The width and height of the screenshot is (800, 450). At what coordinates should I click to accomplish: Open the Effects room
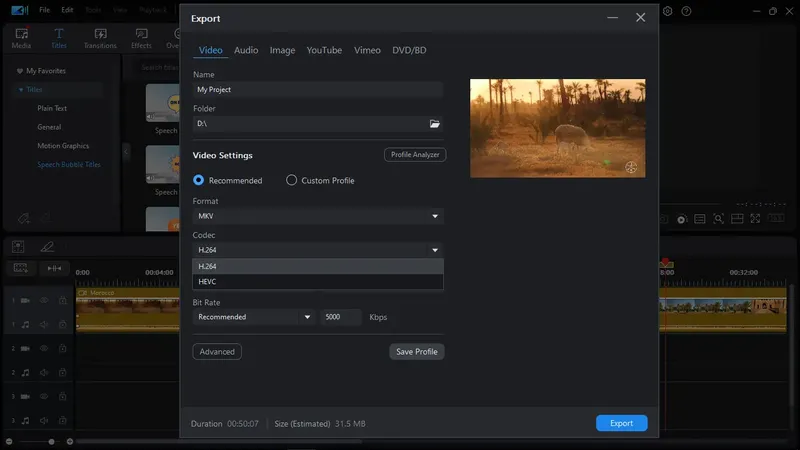click(x=141, y=38)
